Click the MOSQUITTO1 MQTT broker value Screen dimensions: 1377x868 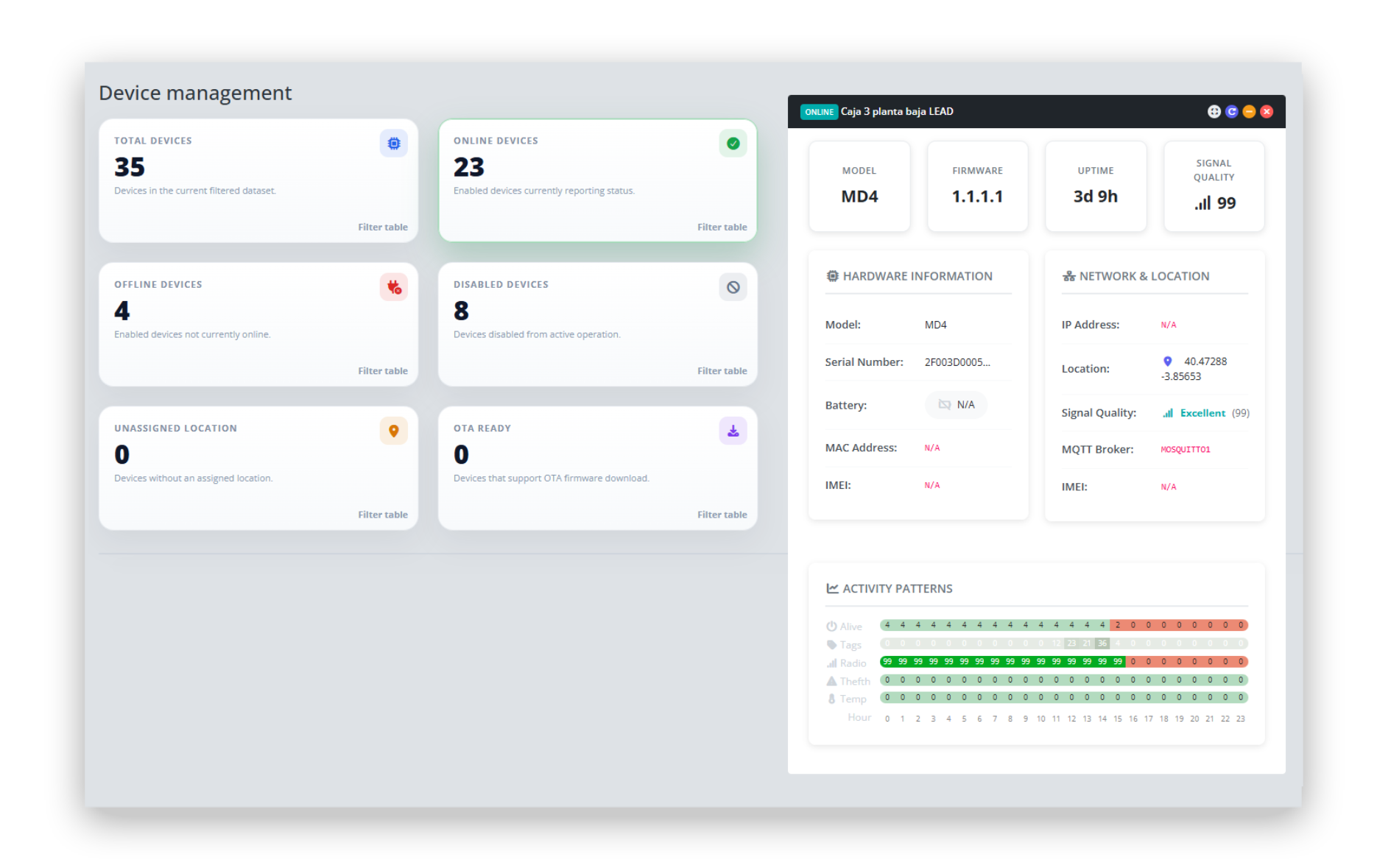[x=1185, y=450]
